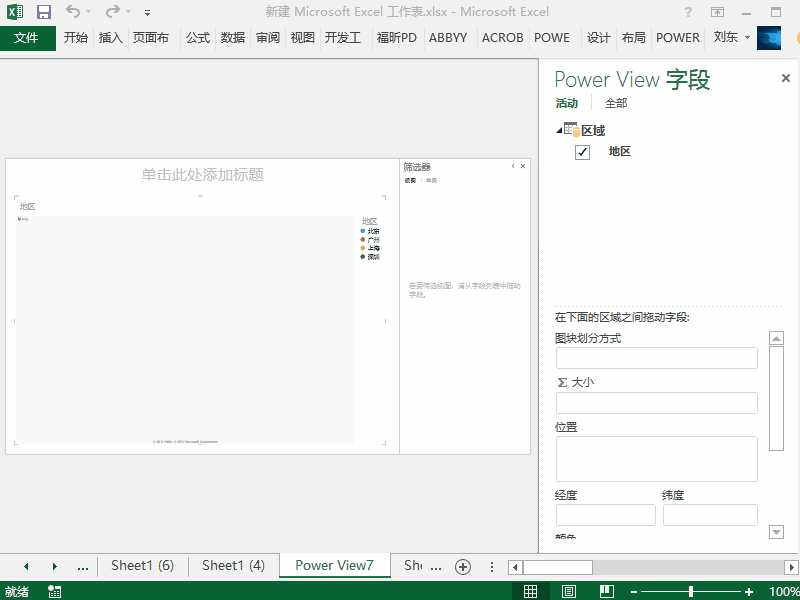Switch to Page Break Preview in status bar

point(607,591)
